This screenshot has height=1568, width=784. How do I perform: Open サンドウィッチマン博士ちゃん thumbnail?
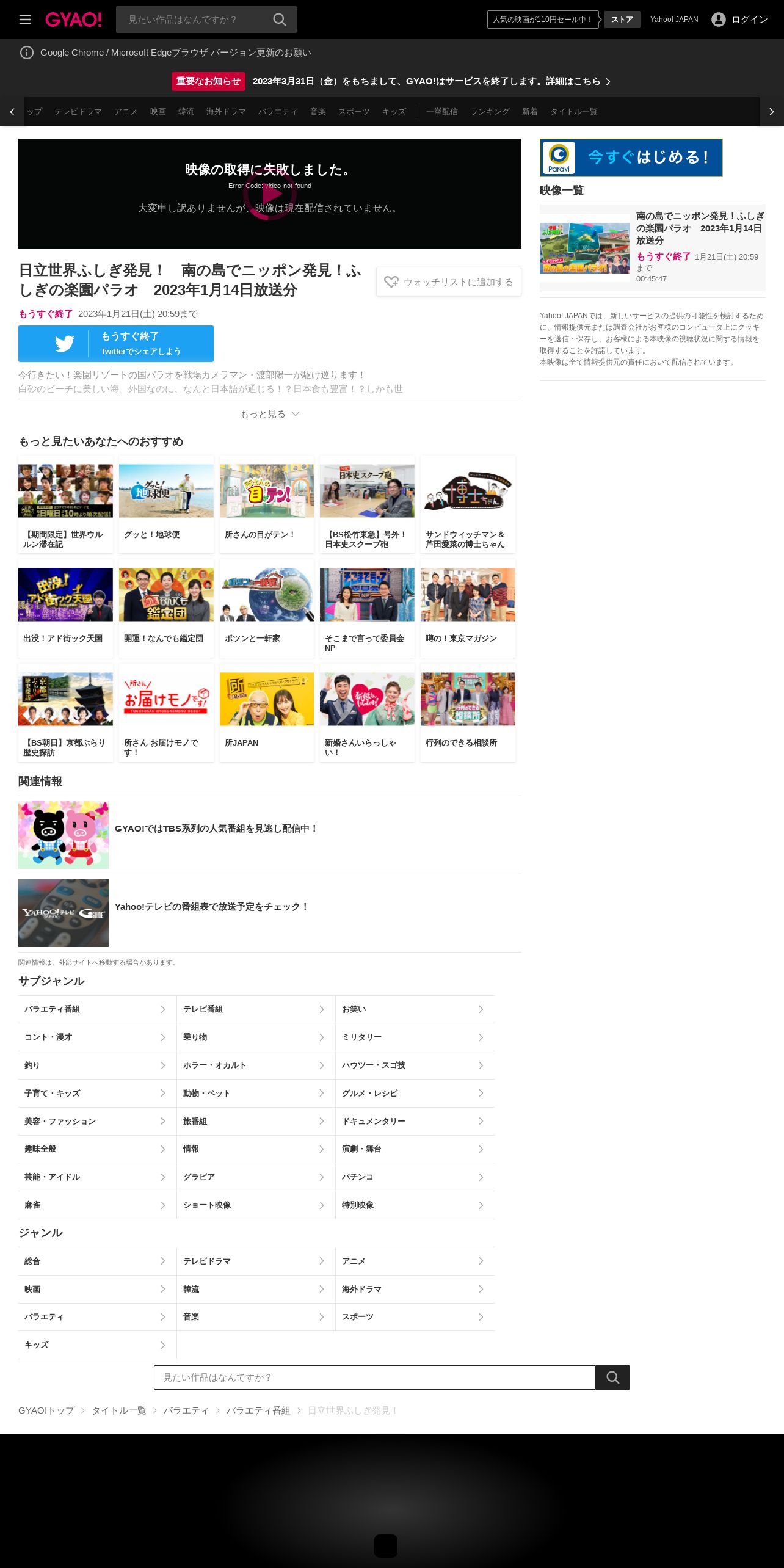[468, 491]
